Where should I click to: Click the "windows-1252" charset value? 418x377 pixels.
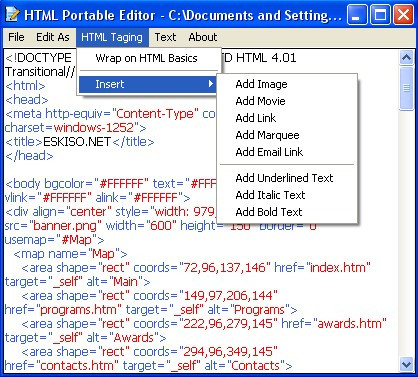(94, 128)
